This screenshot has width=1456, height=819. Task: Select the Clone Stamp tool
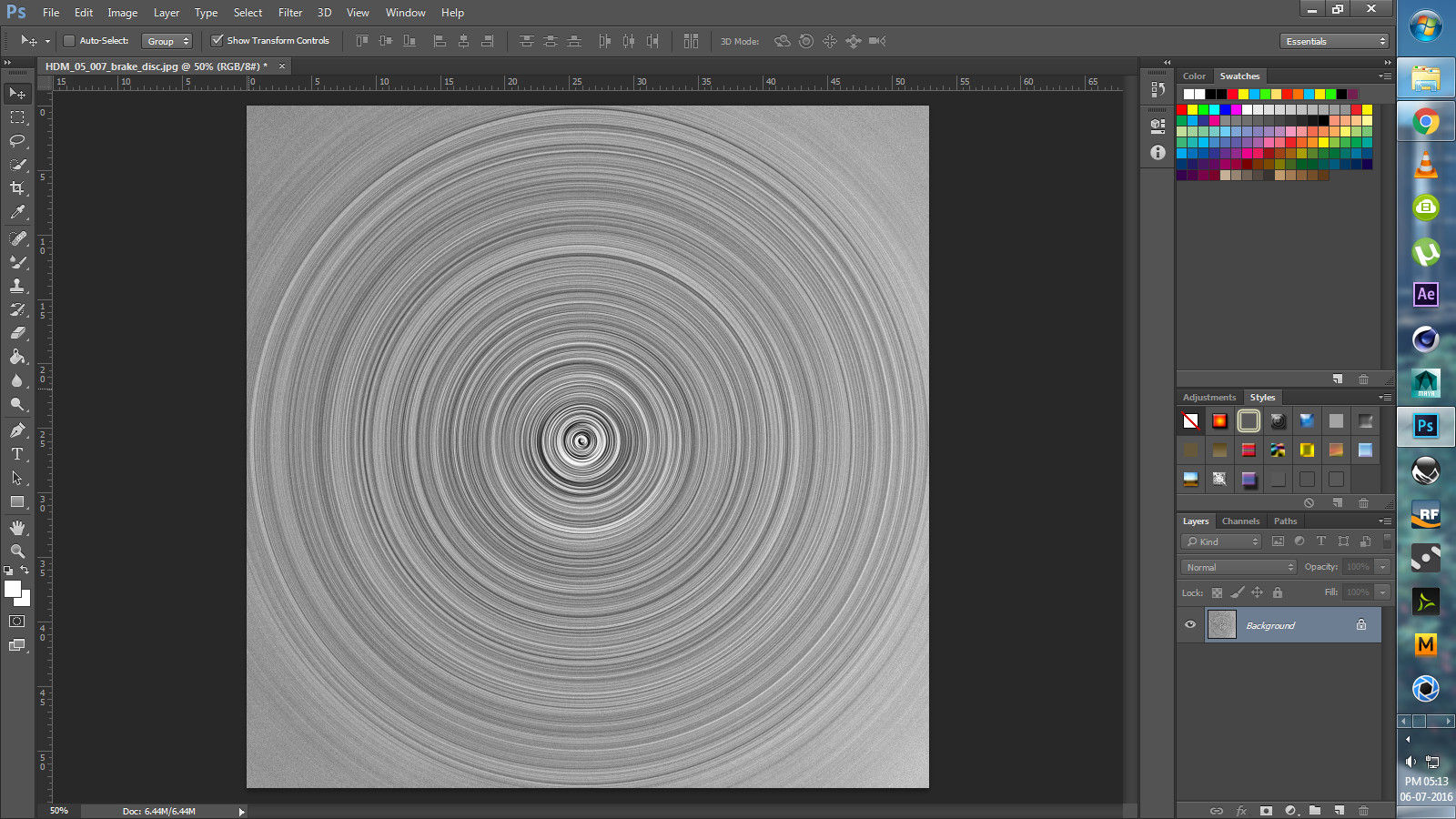tap(17, 286)
